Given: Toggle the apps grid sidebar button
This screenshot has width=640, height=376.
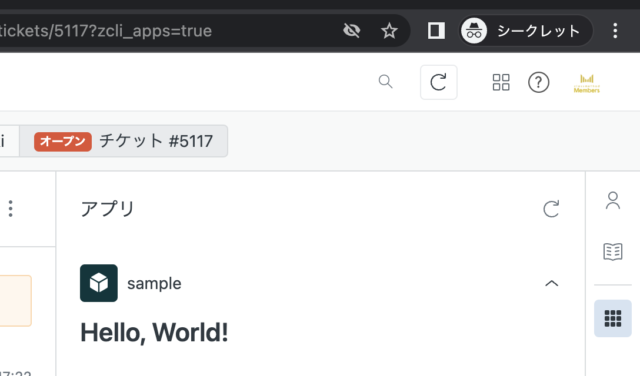Looking at the screenshot, I should click(x=613, y=318).
